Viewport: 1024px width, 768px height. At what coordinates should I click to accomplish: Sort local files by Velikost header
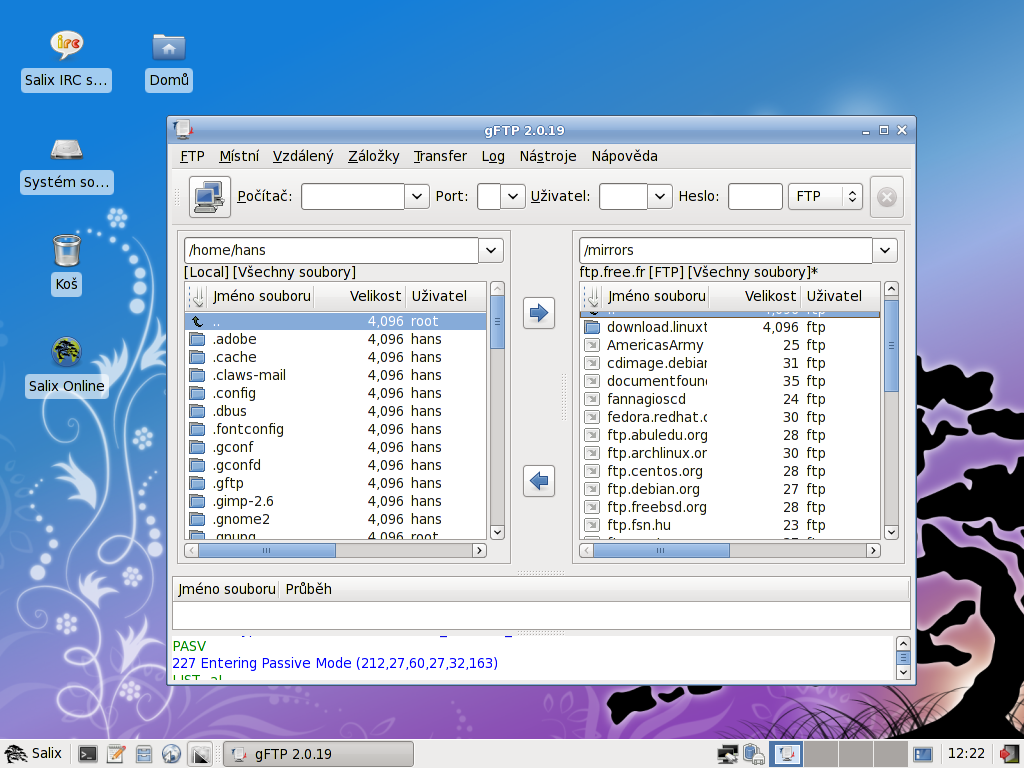point(360,296)
